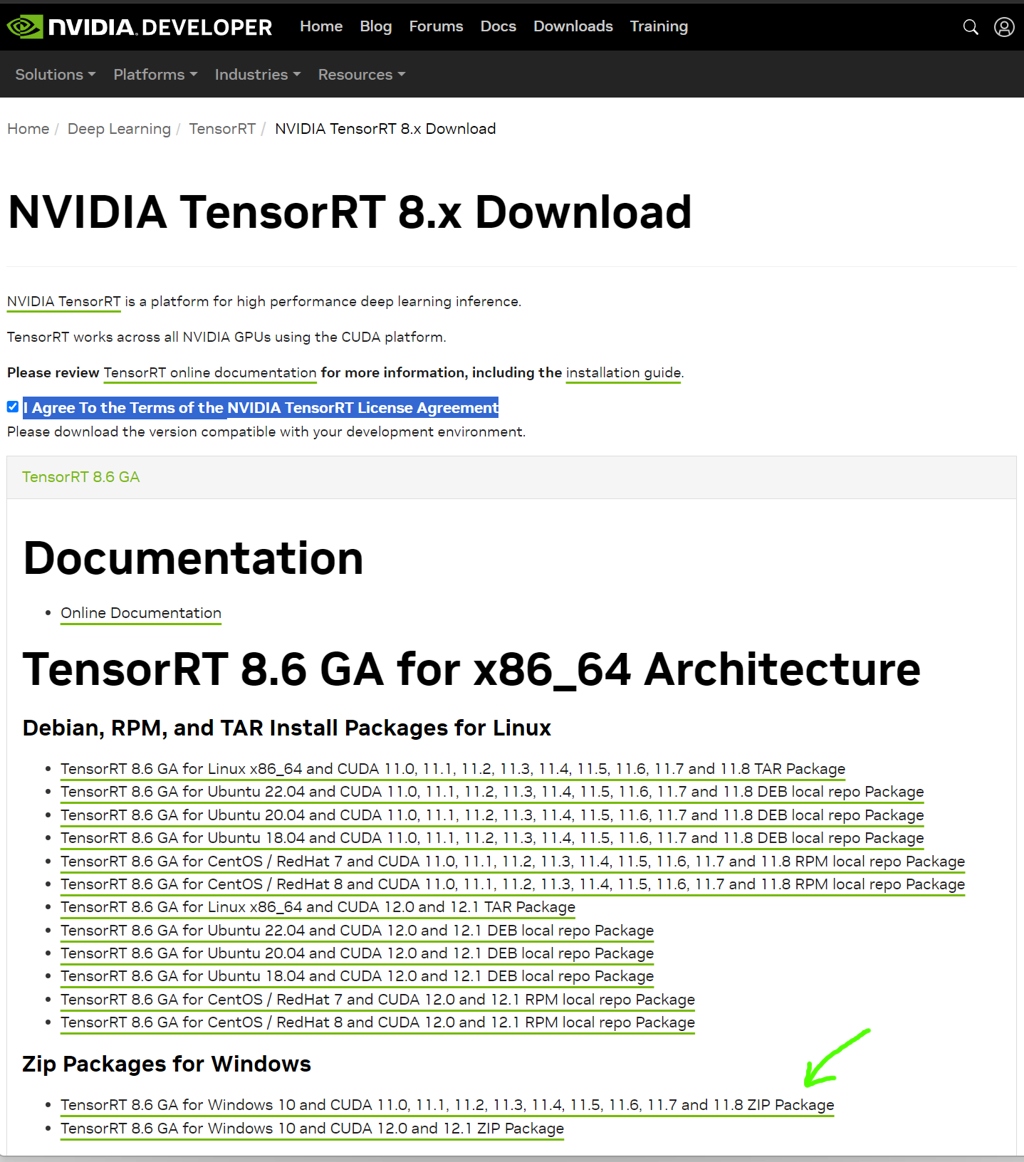The width and height of the screenshot is (1024, 1162).
Task: Expand the Solutions dropdown
Action: click(56, 74)
